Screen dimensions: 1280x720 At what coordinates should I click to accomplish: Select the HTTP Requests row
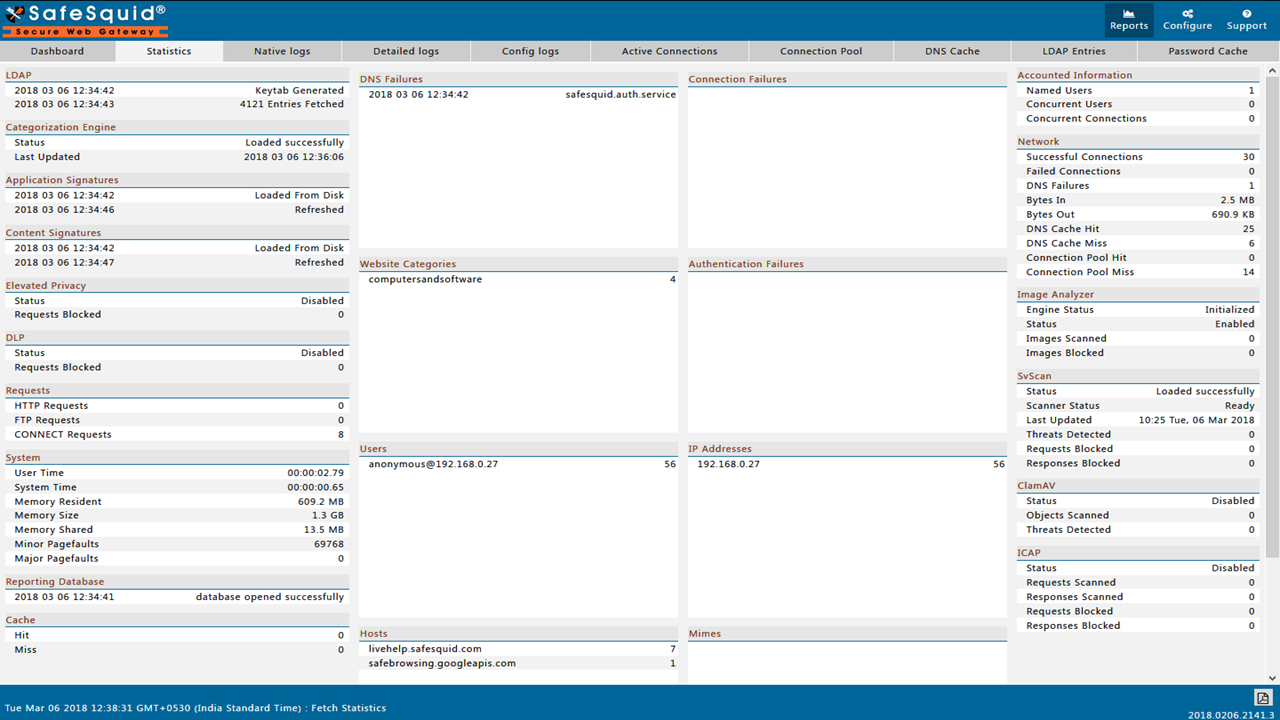coord(177,406)
